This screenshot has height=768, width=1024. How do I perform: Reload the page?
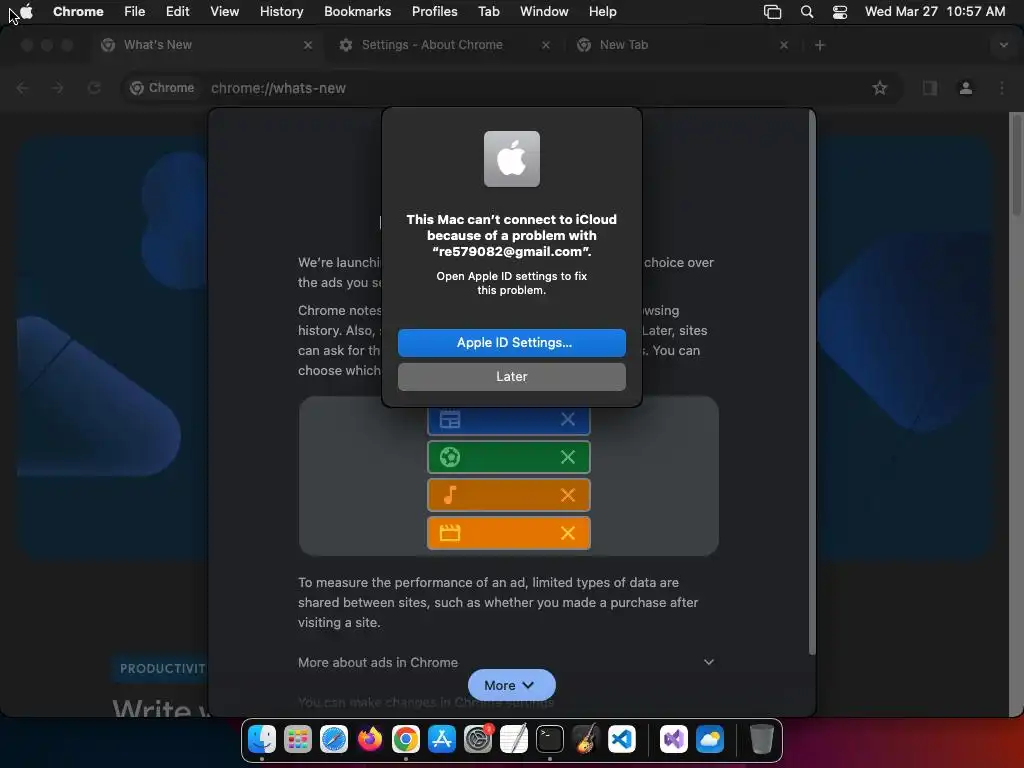[94, 88]
